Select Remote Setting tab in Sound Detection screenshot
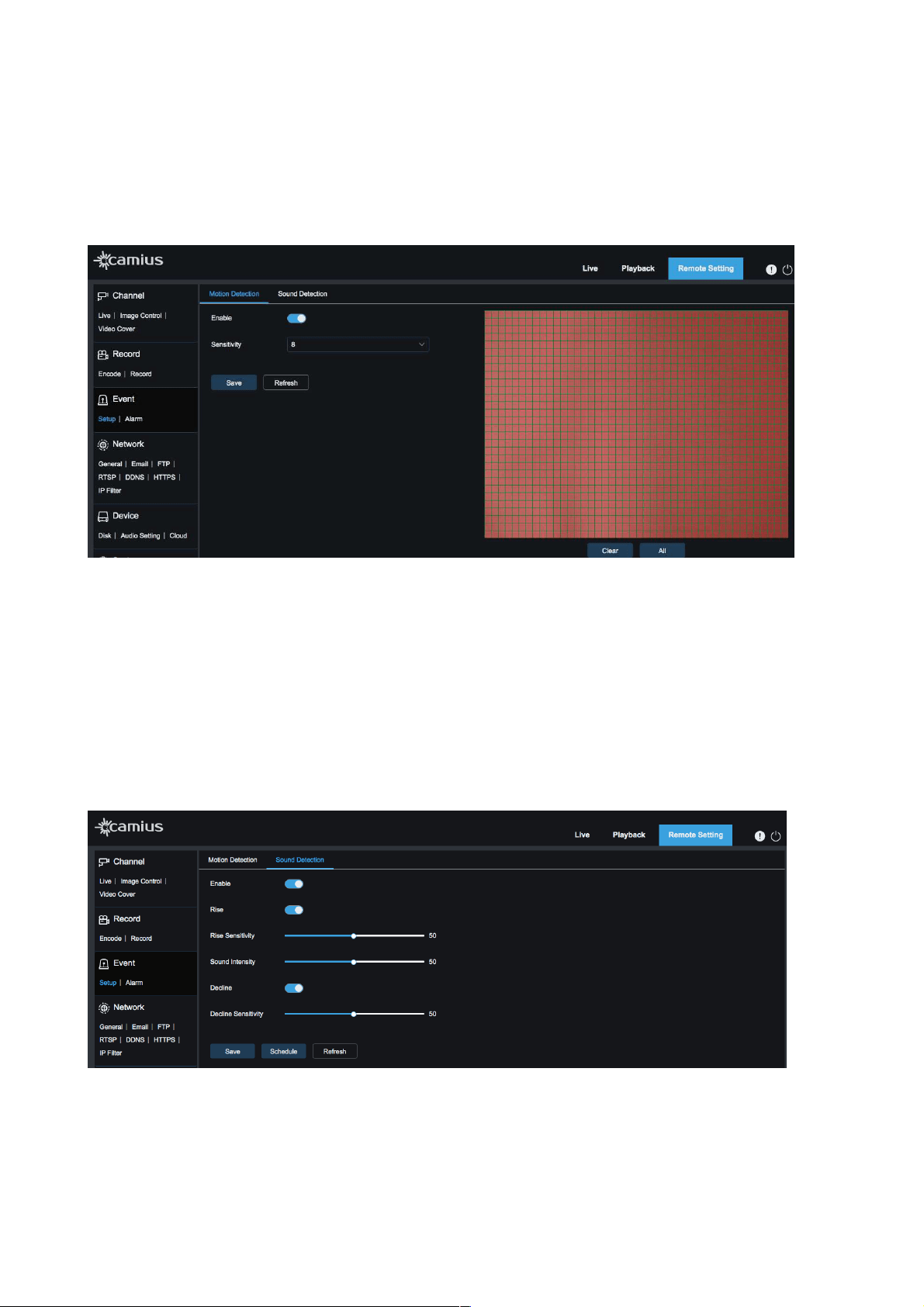The height and width of the screenshot is (1307, 924). (x=696, y=835)
